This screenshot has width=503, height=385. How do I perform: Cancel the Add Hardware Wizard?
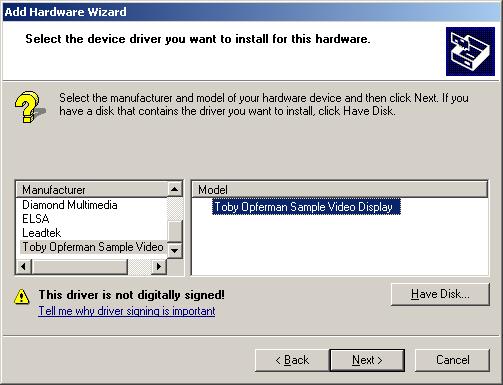tap(452, 360)
